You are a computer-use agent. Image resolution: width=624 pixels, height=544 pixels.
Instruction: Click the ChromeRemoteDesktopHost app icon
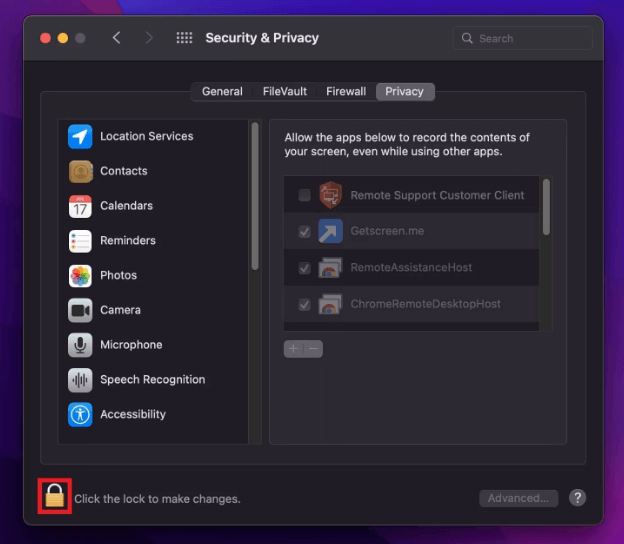tap(330, 304)
